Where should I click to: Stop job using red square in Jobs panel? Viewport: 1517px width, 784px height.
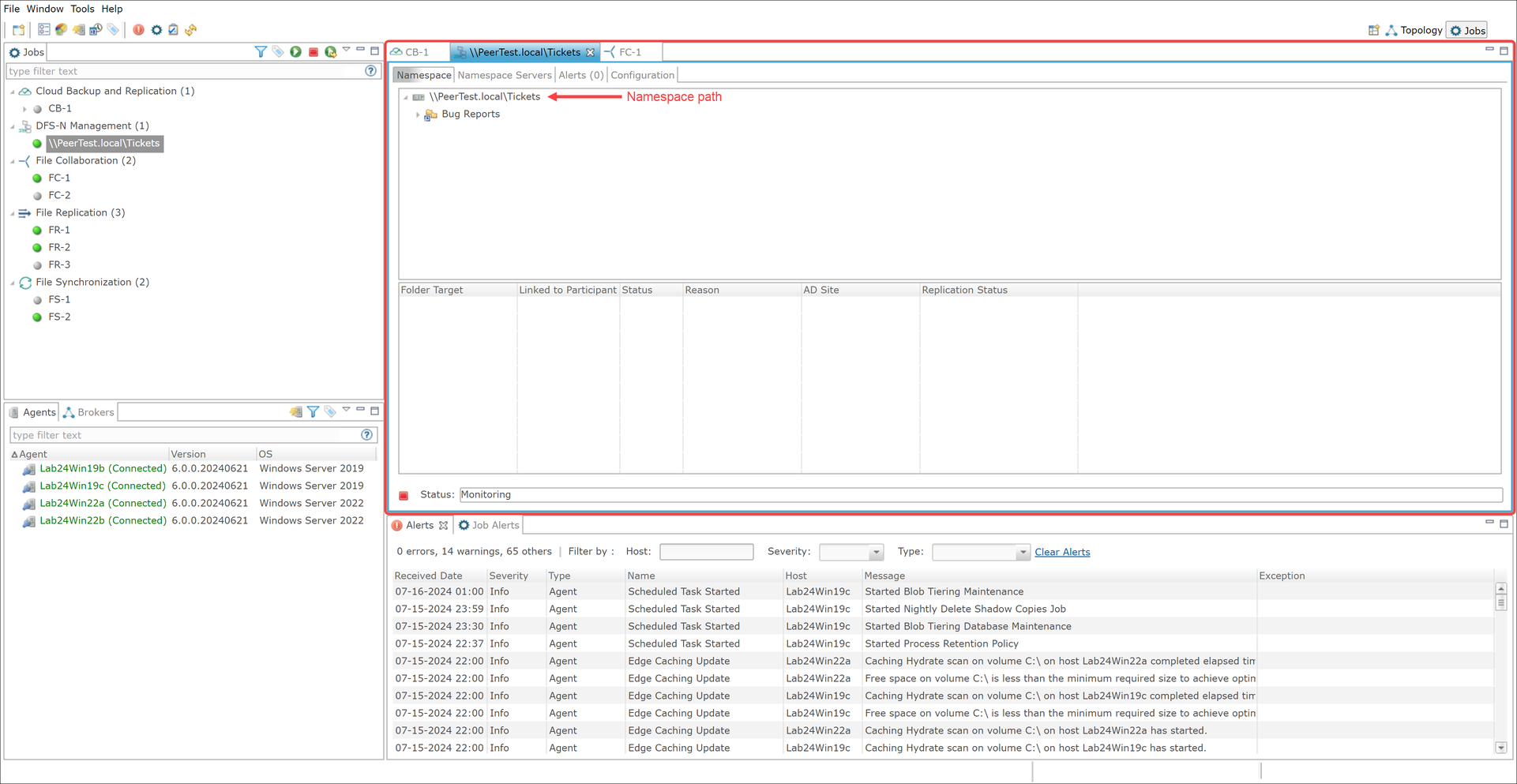pos(313,52)
